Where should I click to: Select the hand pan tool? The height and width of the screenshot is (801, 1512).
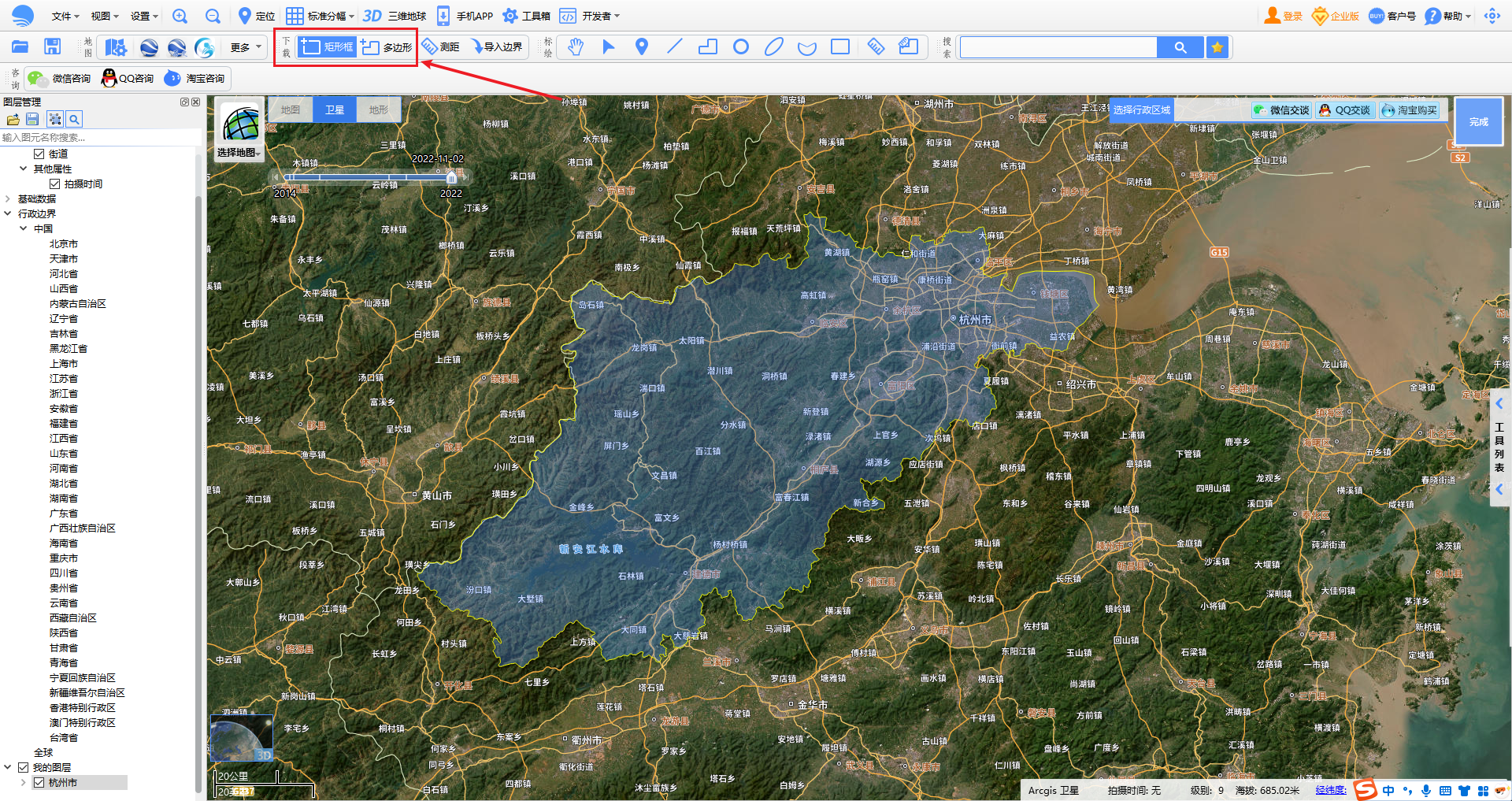(576, 47)
